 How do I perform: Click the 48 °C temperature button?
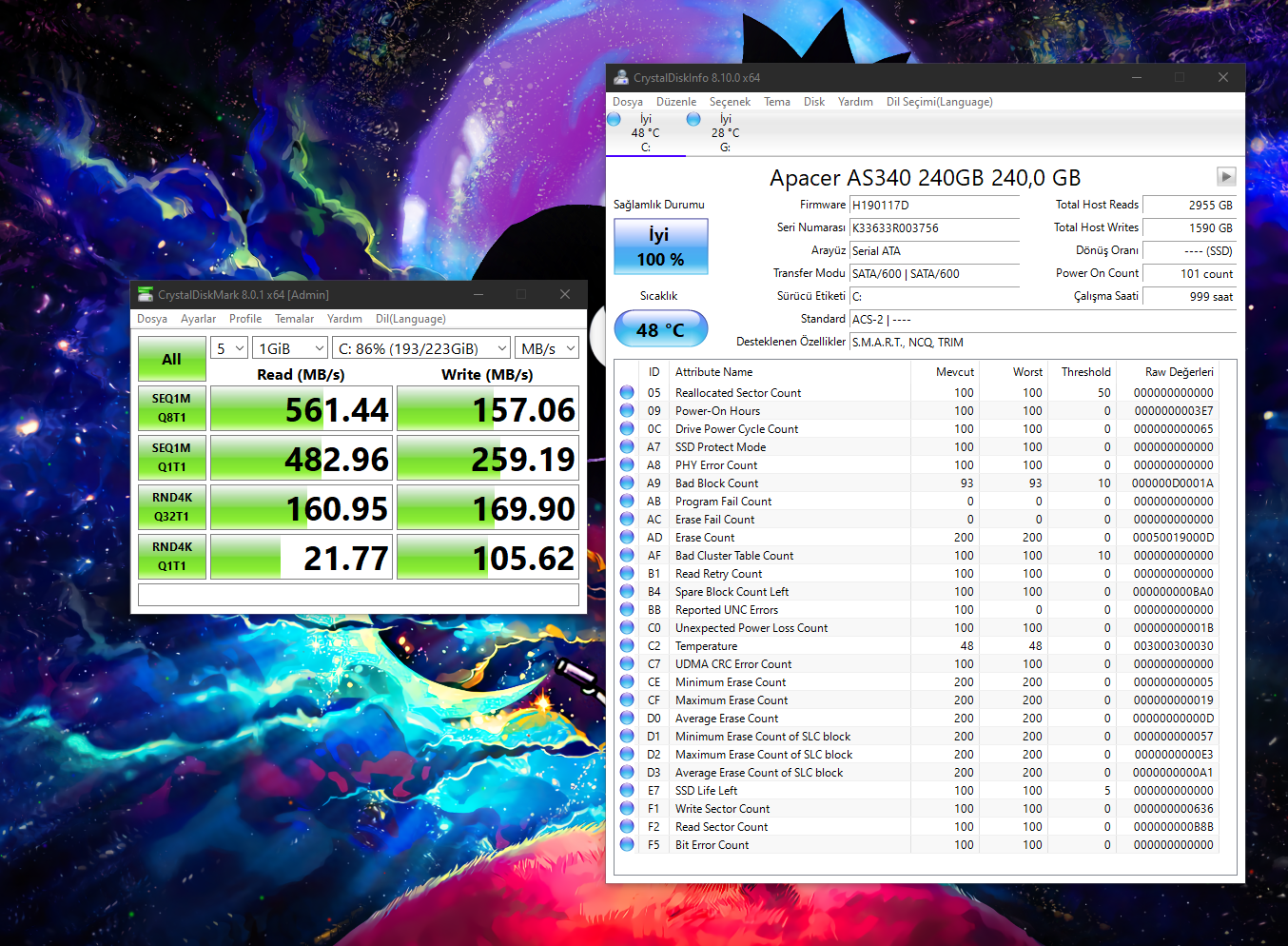click(x=661, y=329)
